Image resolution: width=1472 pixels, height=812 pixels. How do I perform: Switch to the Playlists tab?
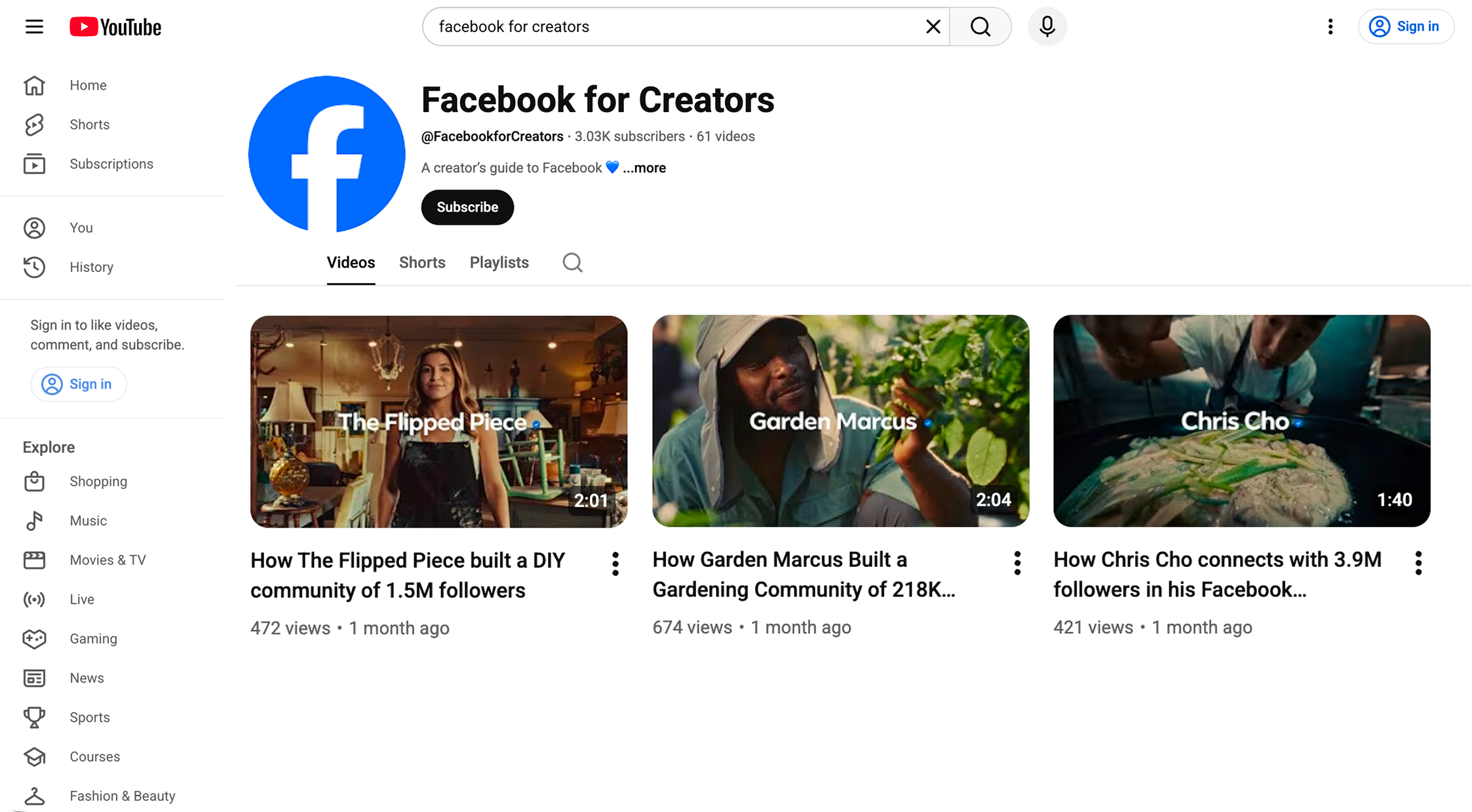499,263
